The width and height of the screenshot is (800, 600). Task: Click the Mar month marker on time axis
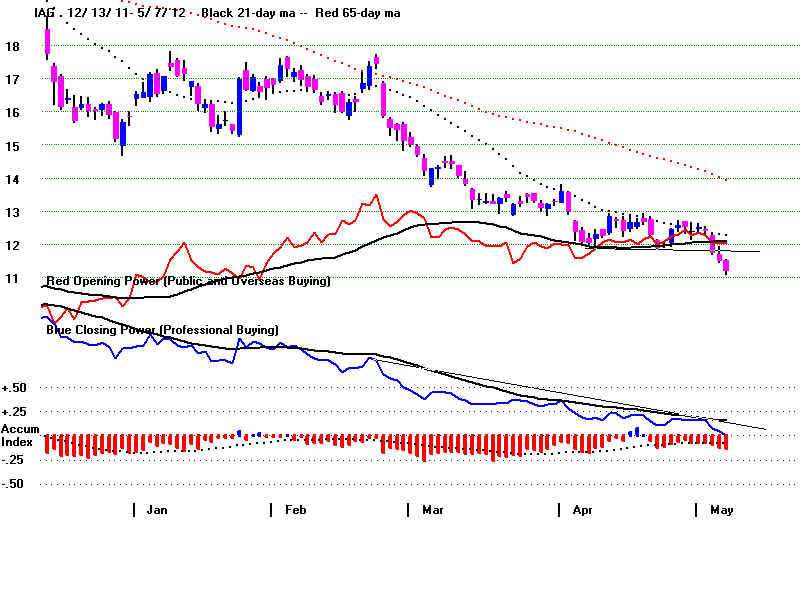(432, 510)
